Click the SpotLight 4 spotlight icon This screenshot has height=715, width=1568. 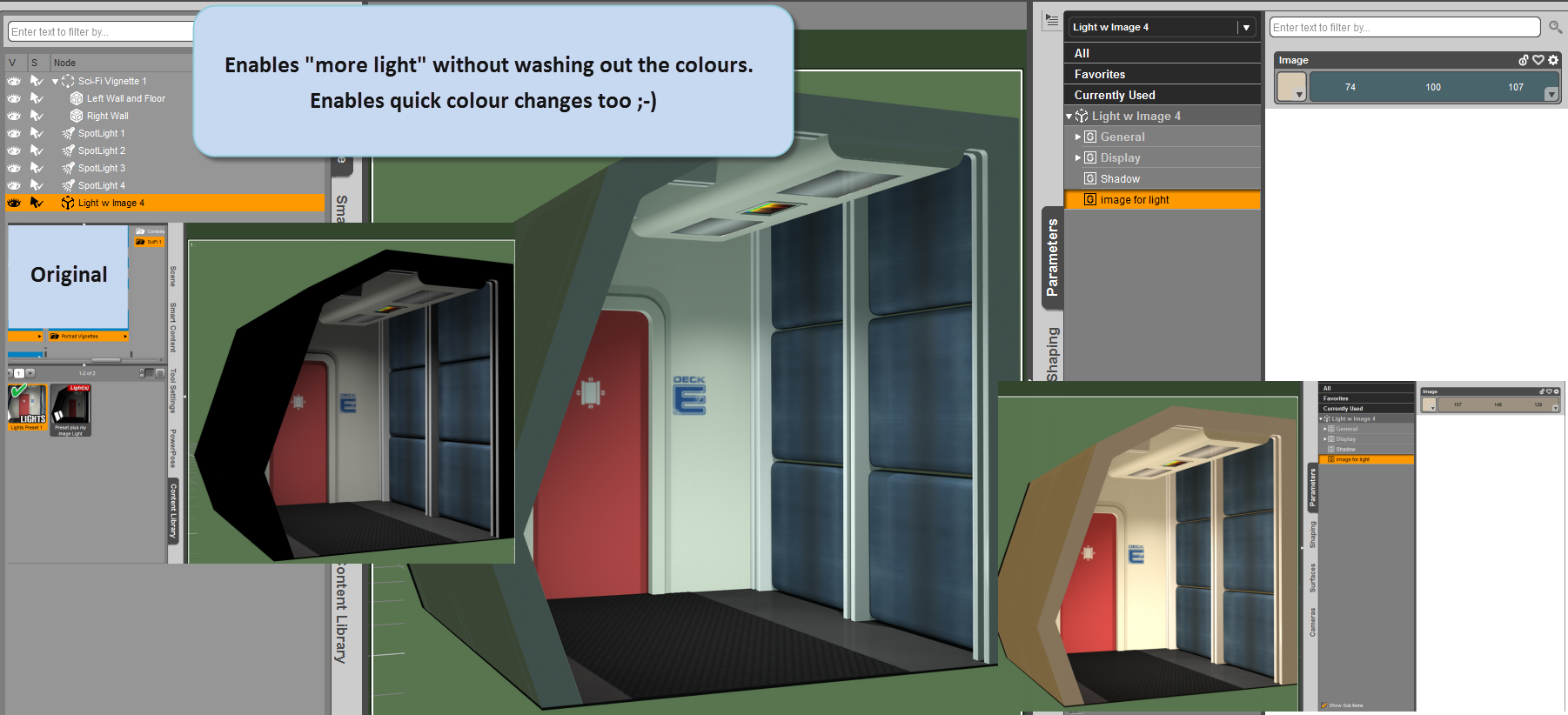(68, 185)
